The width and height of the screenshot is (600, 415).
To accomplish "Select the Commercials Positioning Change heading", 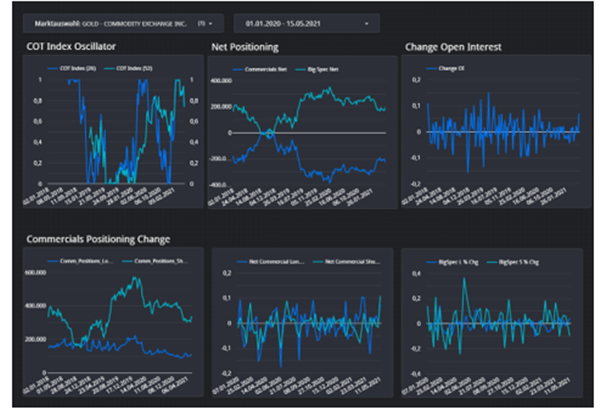I will [x=98, y=239].
